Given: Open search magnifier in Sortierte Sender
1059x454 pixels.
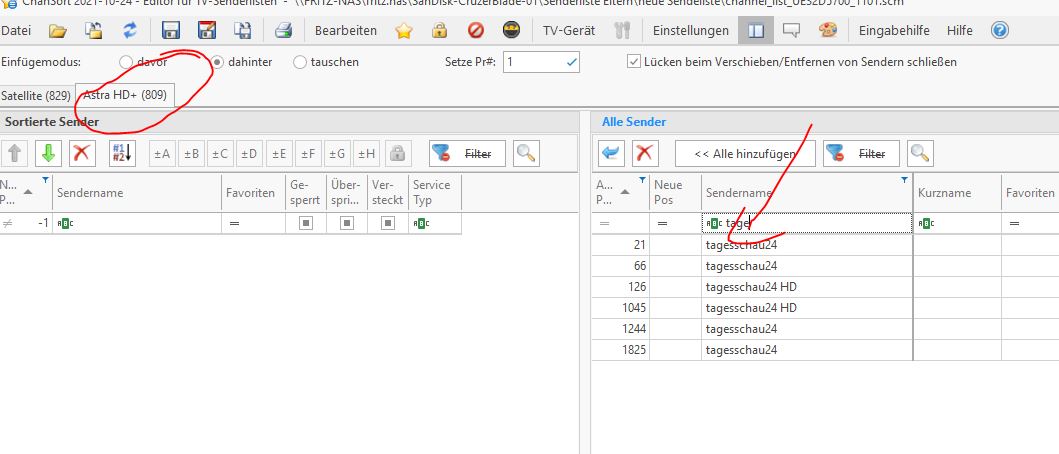Looking at the screenshot, I should point(526,153).
